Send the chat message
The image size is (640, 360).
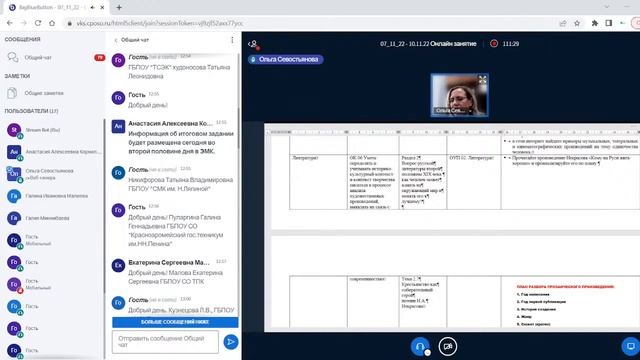click(x=231, y=342)
